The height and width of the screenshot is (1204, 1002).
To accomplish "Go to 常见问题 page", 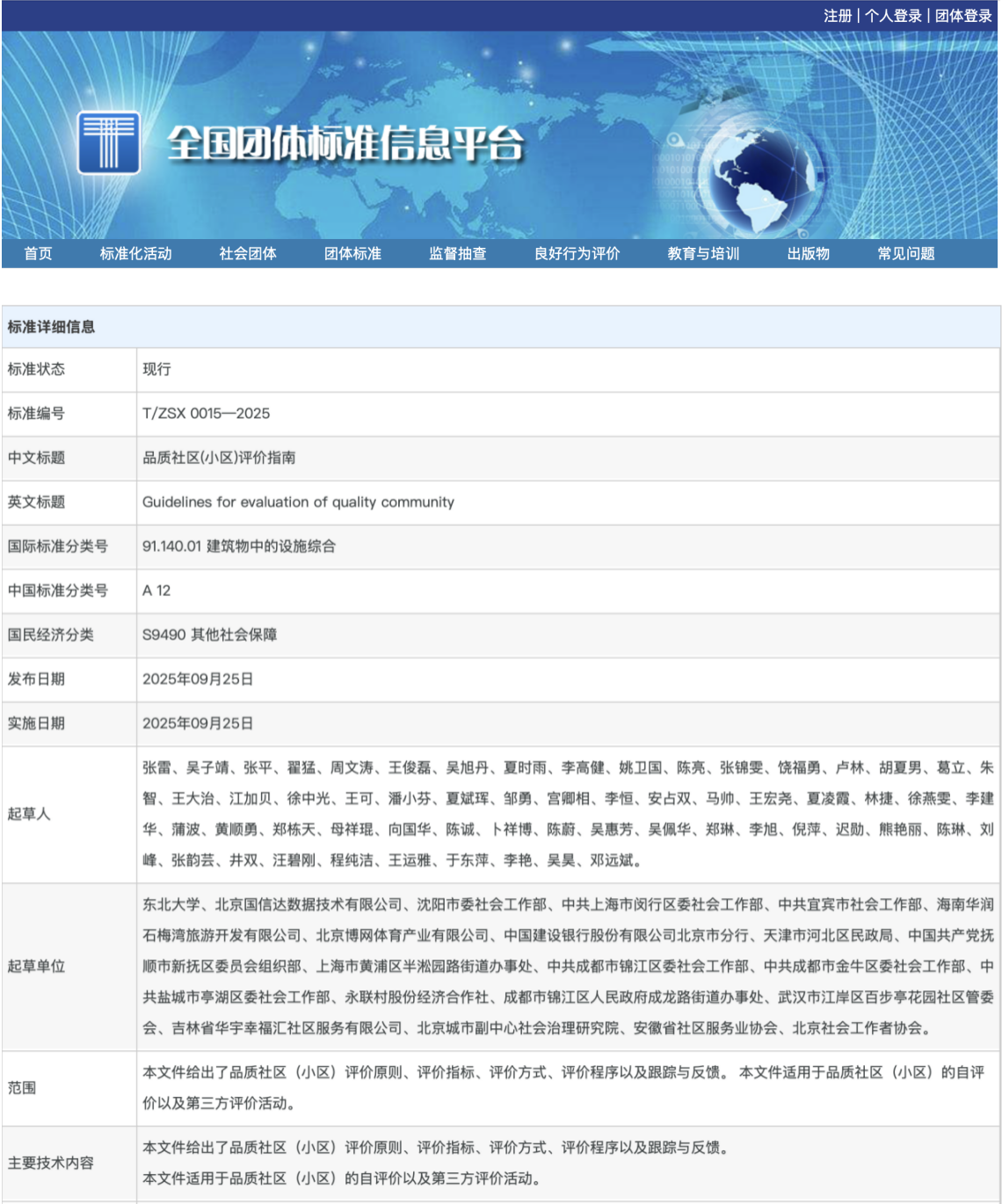I will 905,254.
